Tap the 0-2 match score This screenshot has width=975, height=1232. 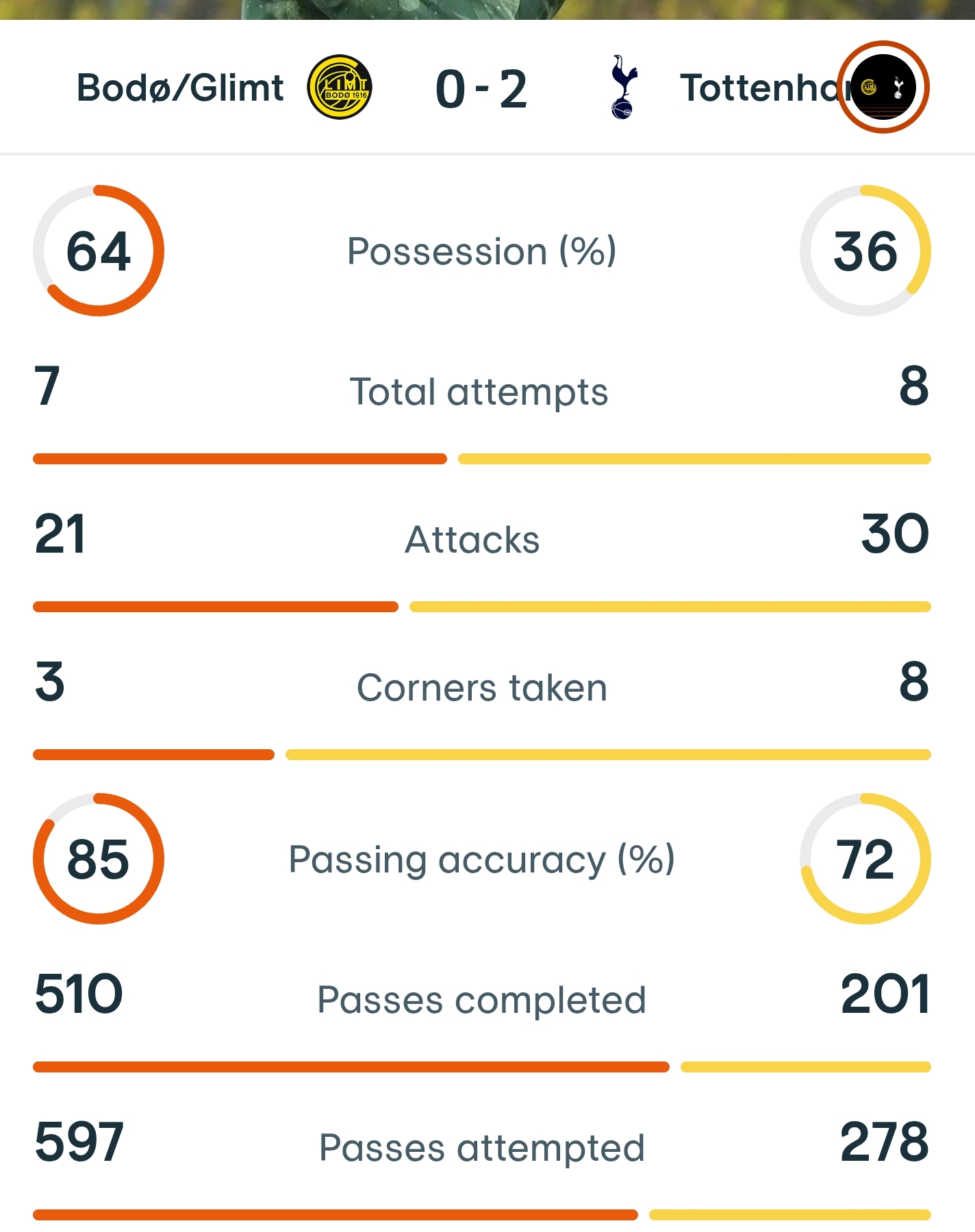(x=481, y=89)
